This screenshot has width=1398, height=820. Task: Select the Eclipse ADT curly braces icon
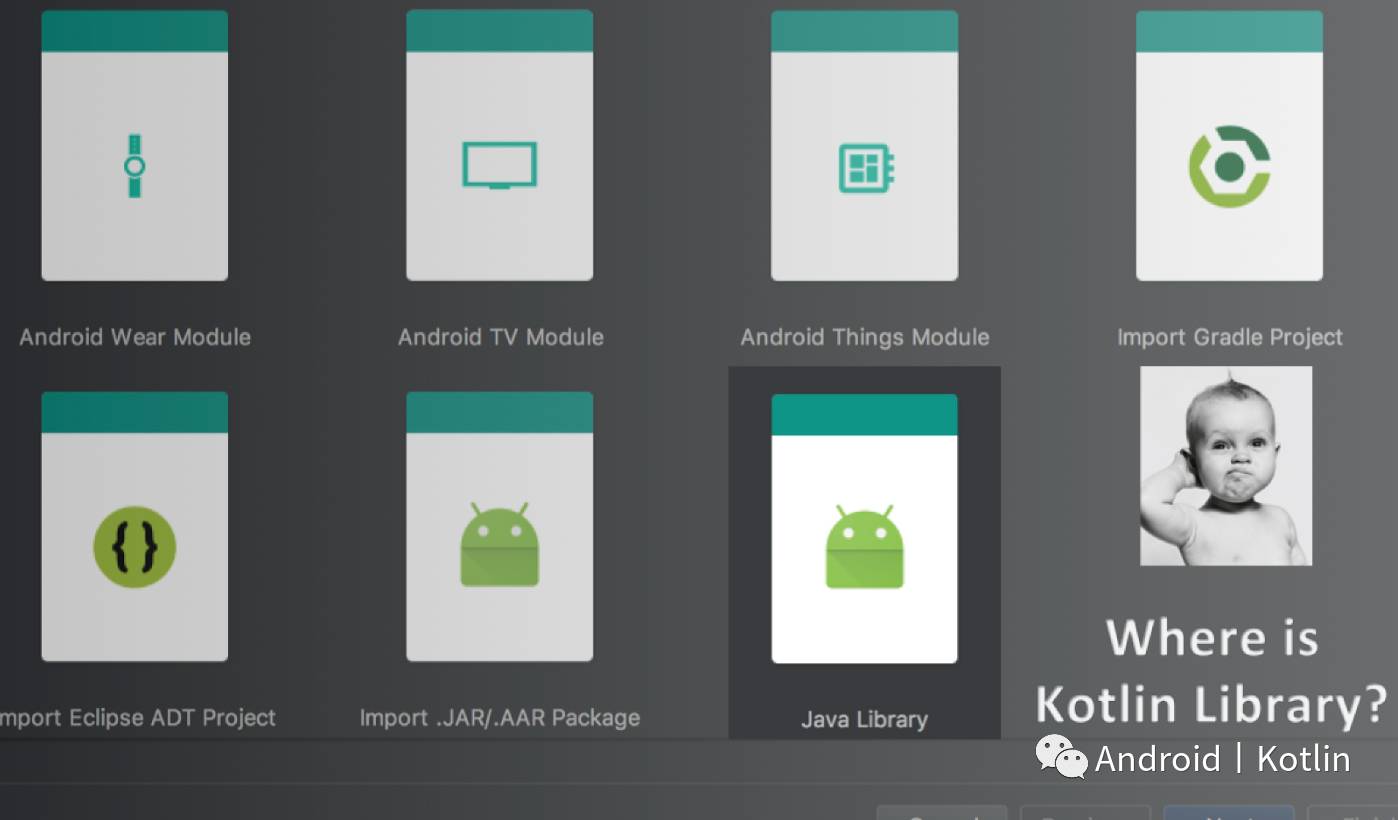[135, 546]
